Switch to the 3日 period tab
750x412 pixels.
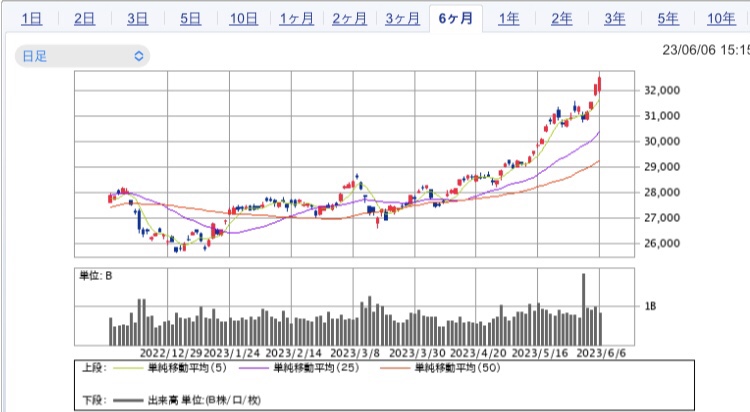pos(137,19)
